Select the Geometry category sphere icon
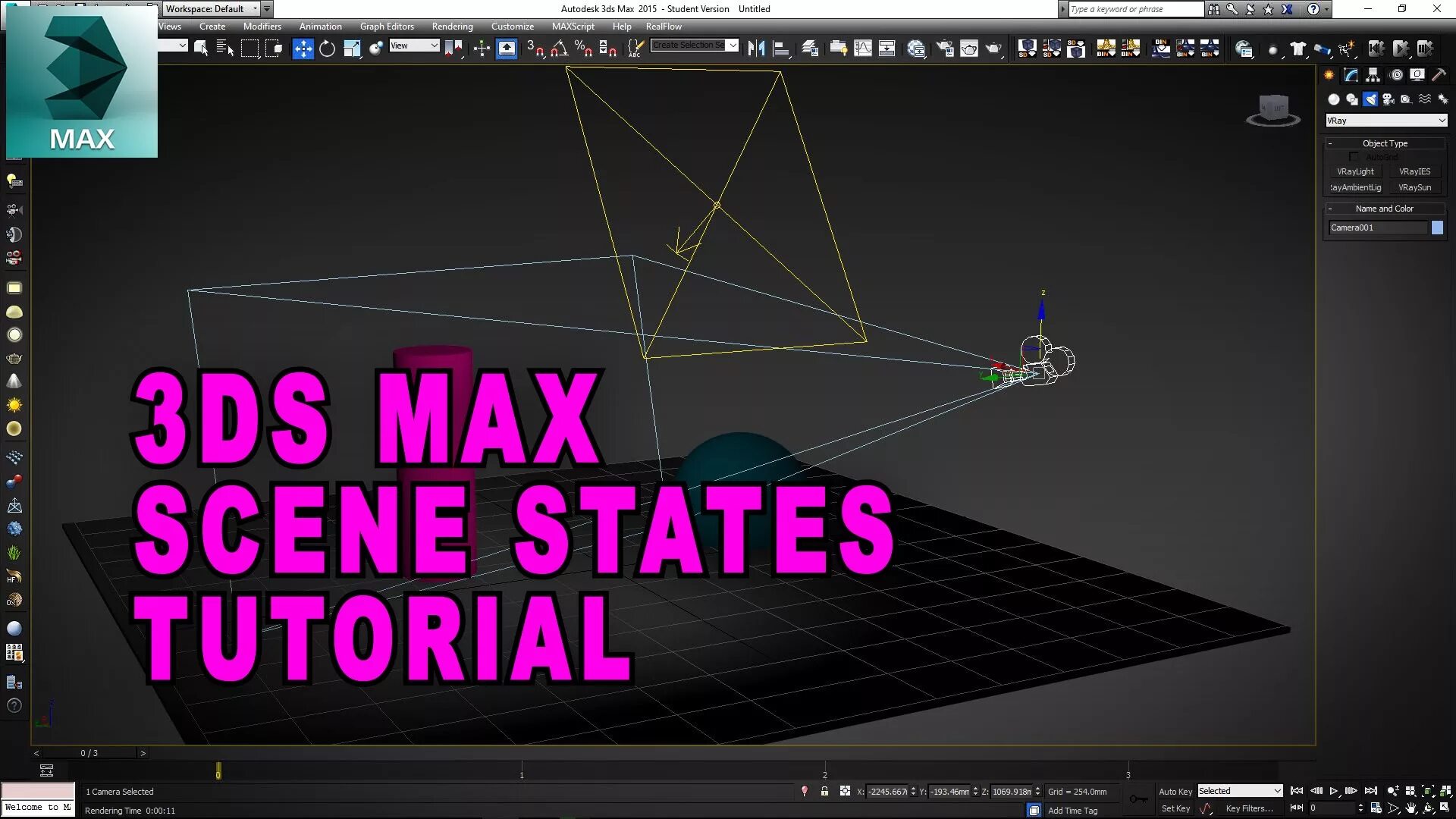Viewport: 1456px width, 819px height. (x=1334, y=99)
